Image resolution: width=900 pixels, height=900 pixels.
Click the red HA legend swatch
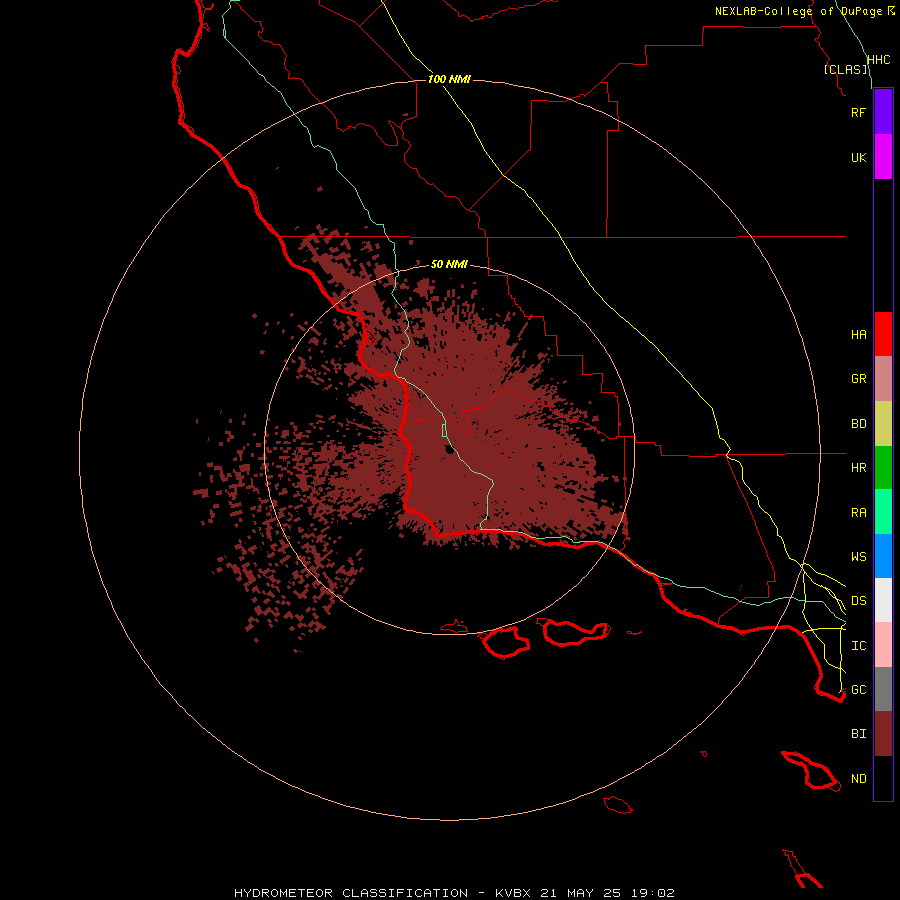point(883,334)
